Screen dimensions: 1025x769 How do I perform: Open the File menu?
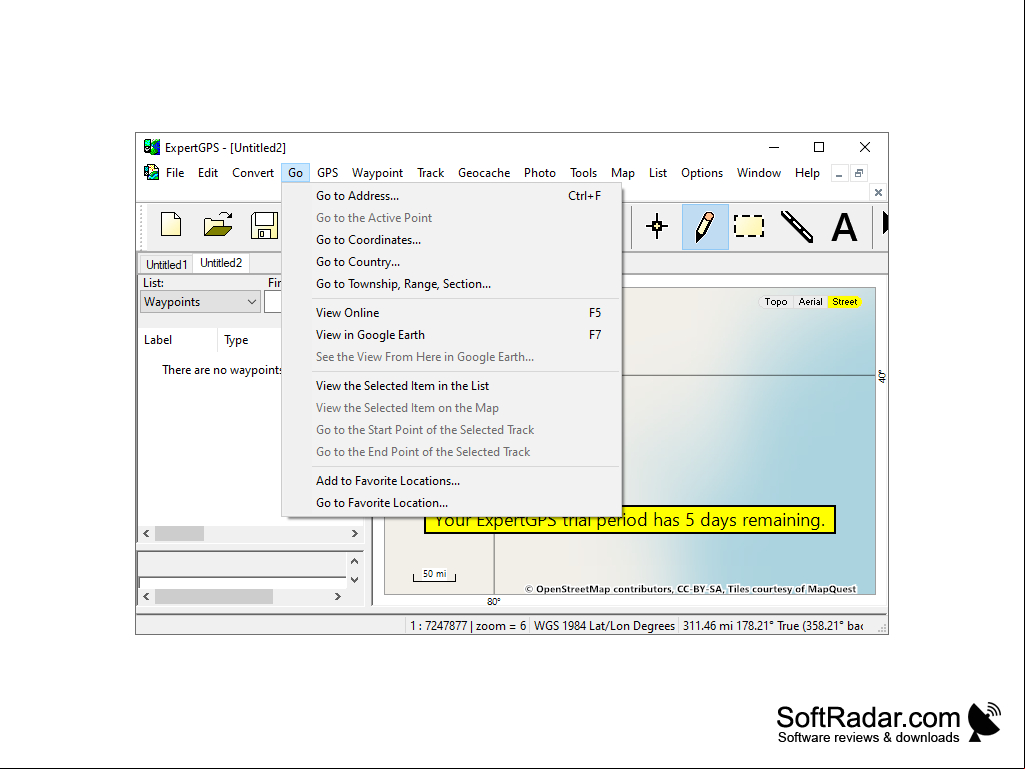click(175, 173)
